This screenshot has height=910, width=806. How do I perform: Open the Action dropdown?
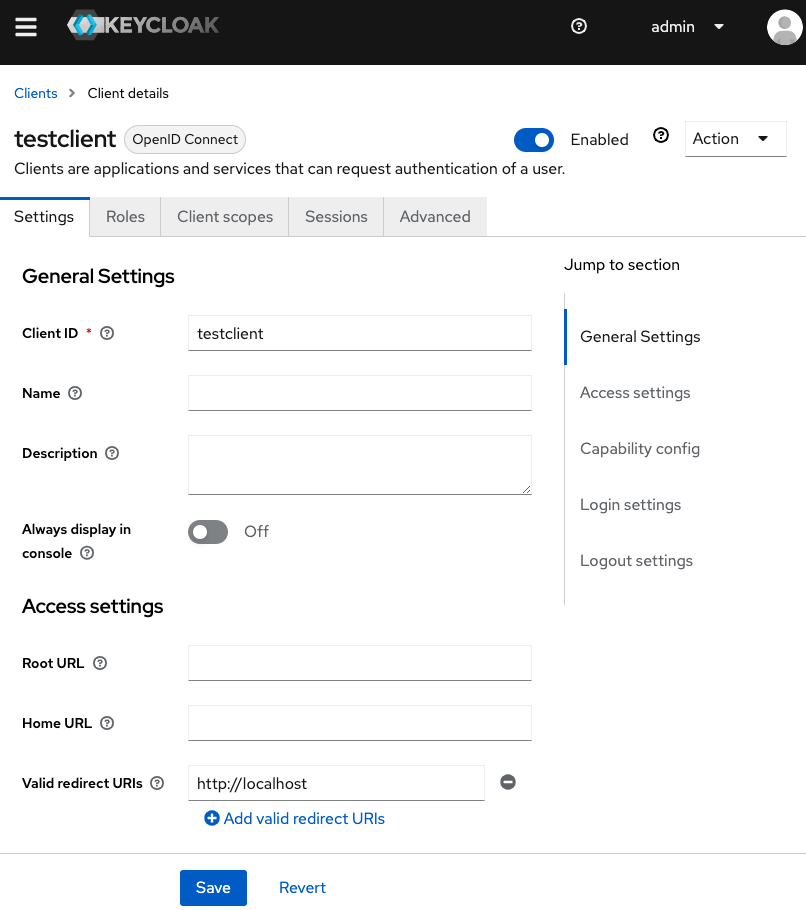pyautogui.click(x=735, y=138)
